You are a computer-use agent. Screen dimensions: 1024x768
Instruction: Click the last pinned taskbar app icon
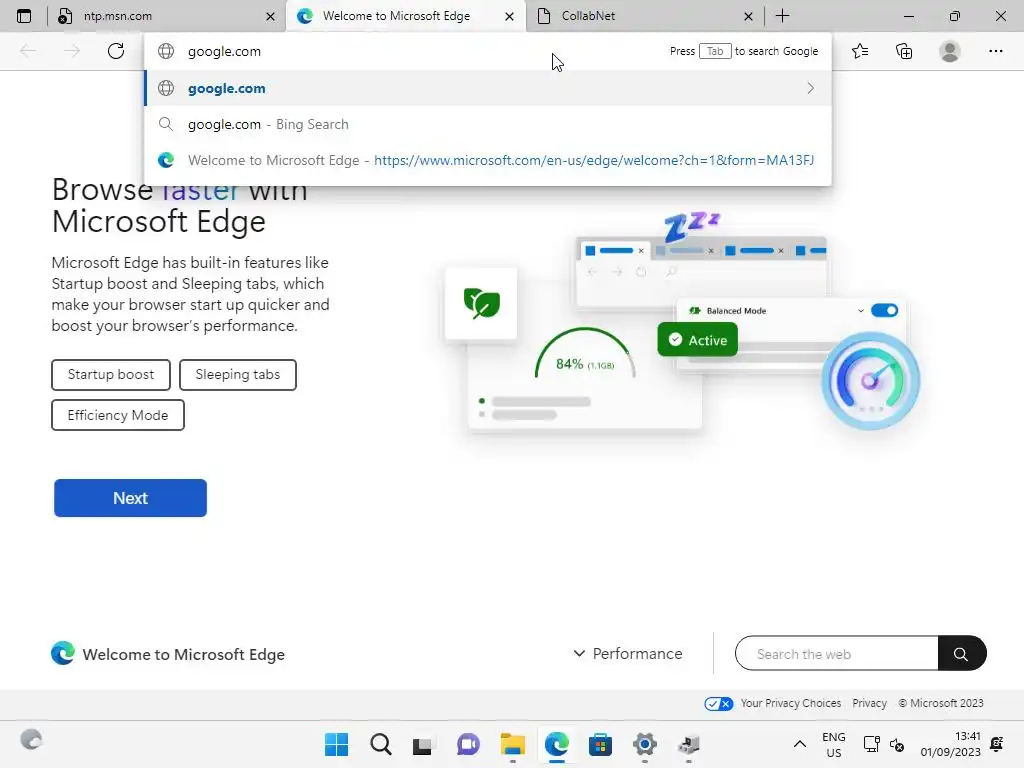688,744
